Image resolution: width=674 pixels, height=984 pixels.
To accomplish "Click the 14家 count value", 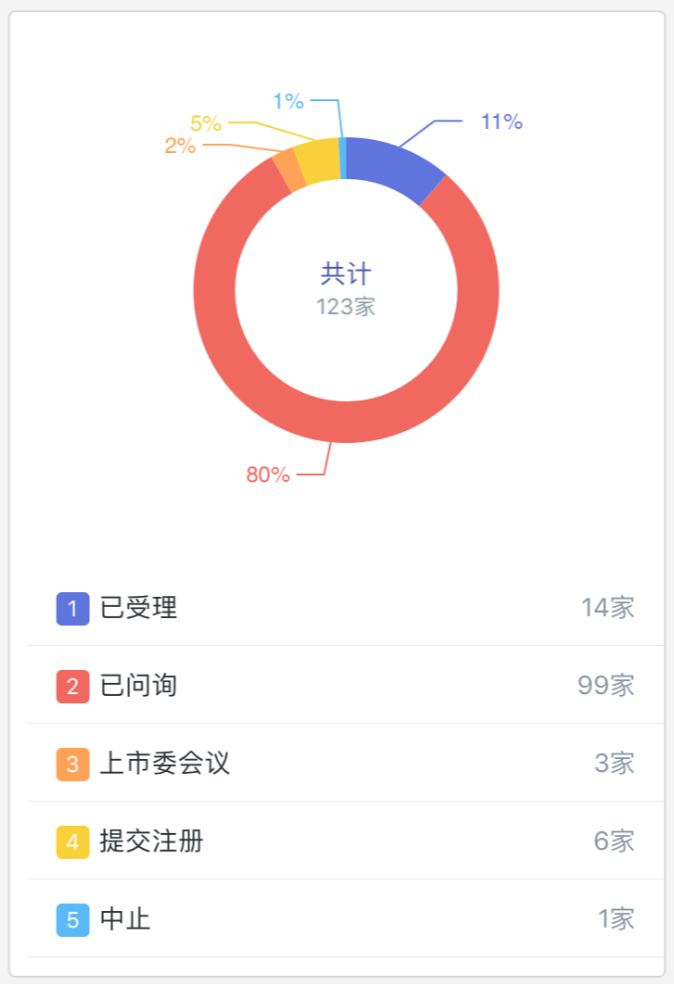I will coord(607,608).
